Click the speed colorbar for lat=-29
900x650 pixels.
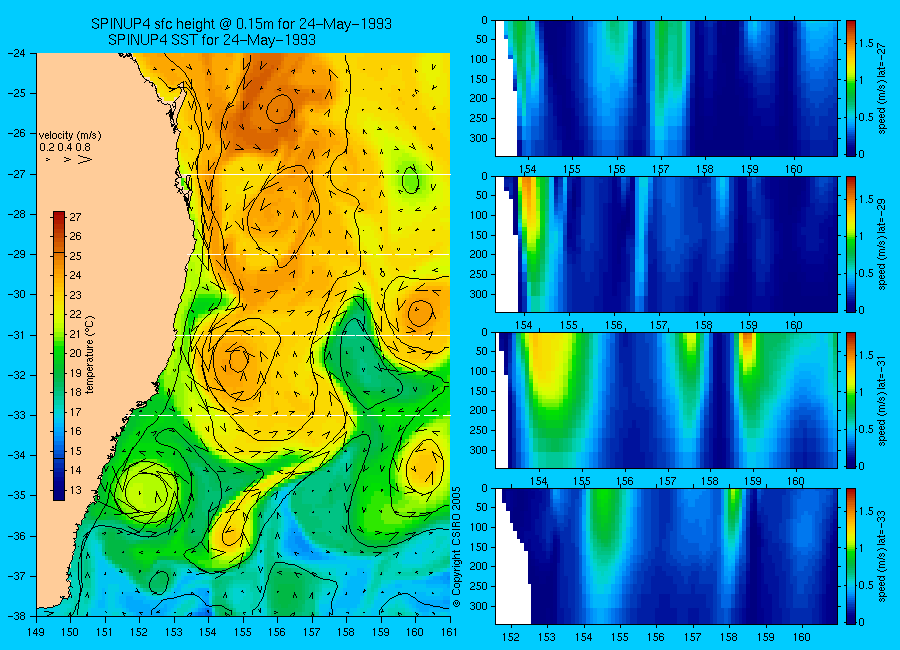[850, 244]
